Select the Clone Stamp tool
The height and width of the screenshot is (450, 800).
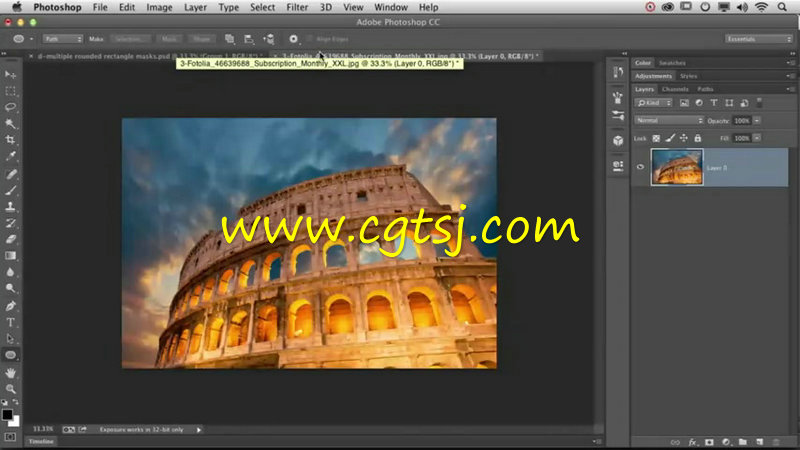(10, 207)
